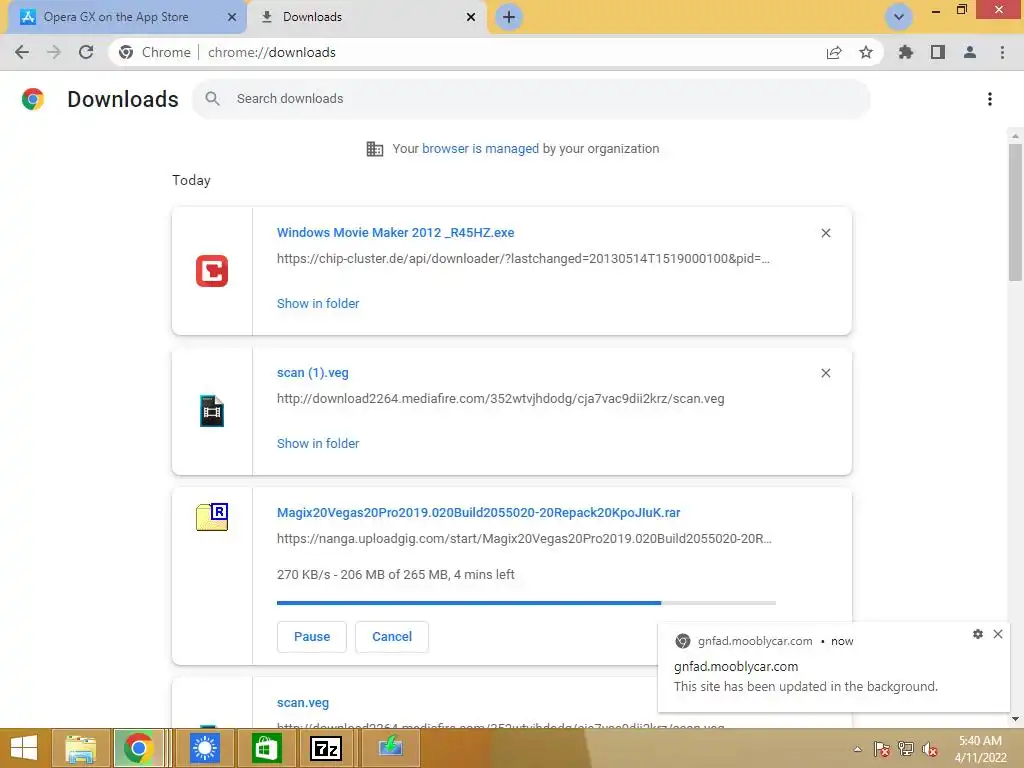Dismiss the gnfad.mooblycar.com notification
The height and width of the screenshot is (768, 1024).
tap(998, 634)
